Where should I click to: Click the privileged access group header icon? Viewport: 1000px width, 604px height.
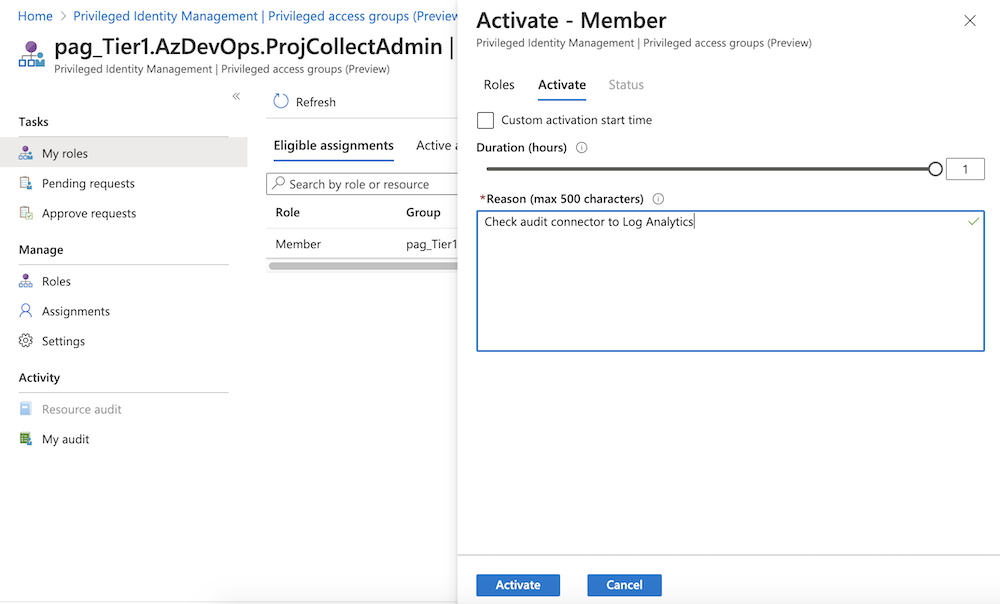tap(31, 54)
